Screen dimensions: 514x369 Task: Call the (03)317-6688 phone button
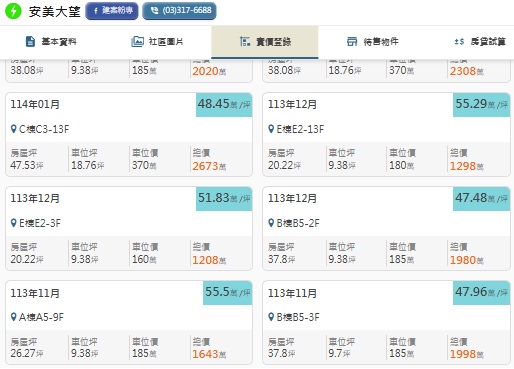179,11
